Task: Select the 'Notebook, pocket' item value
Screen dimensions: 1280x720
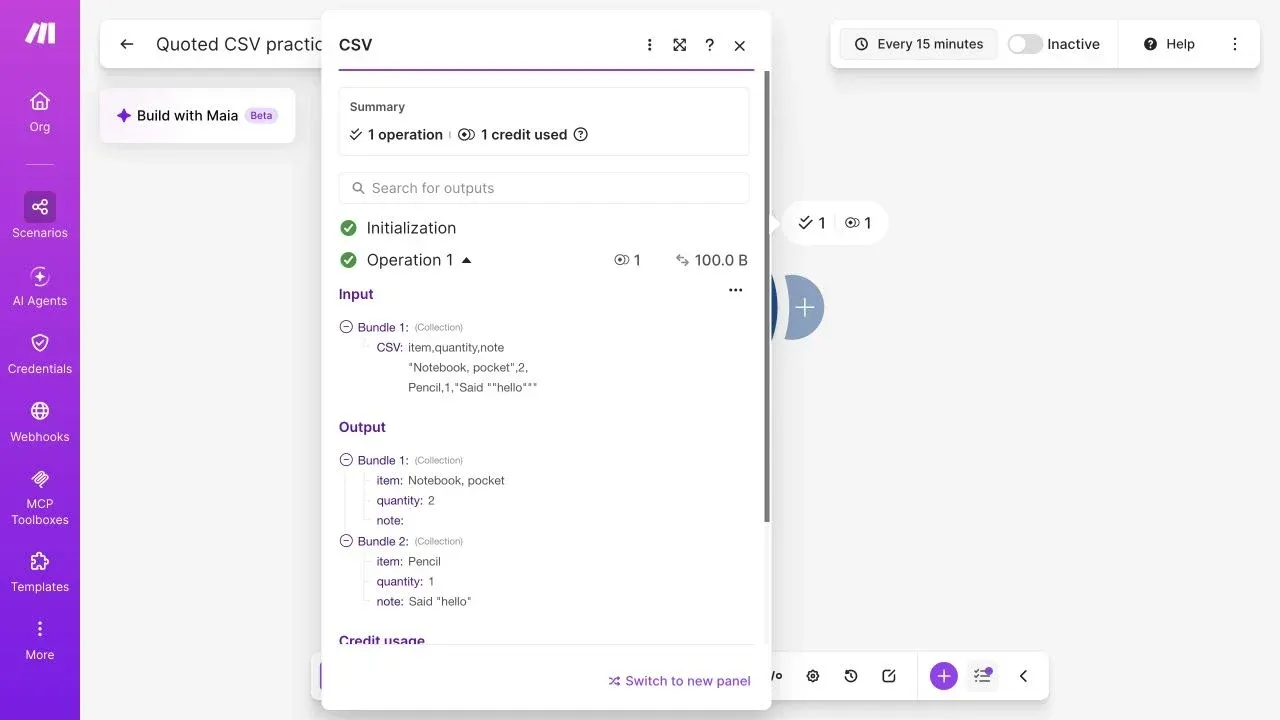Action: [456, 481]
